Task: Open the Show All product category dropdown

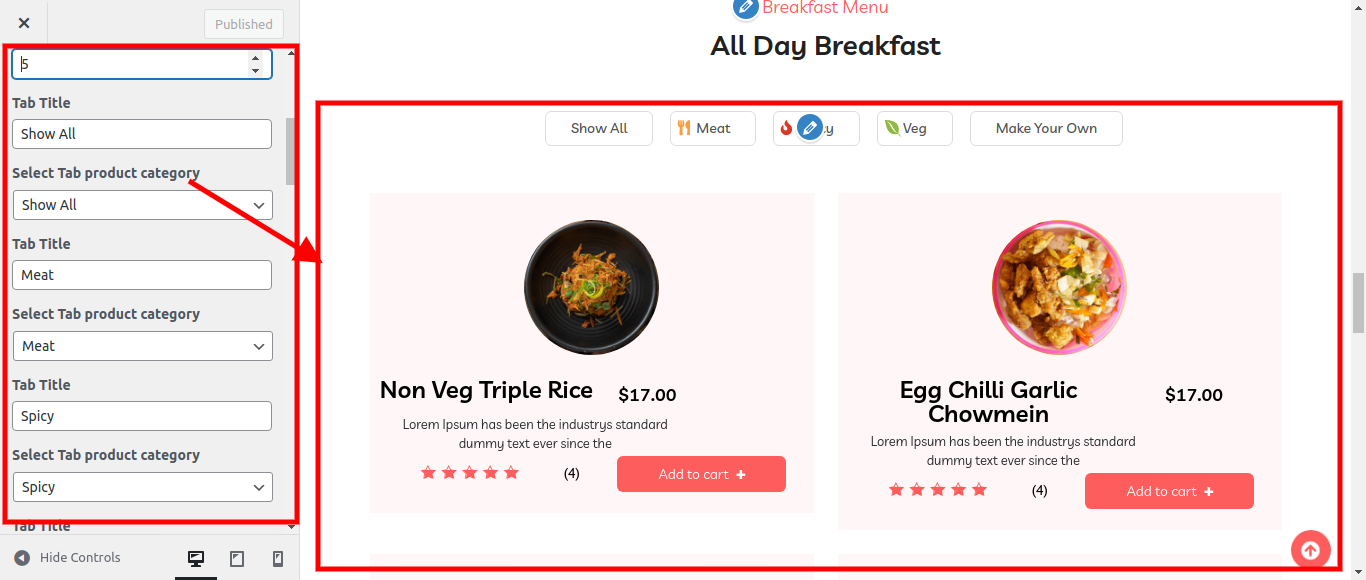Action: (142, 205)
